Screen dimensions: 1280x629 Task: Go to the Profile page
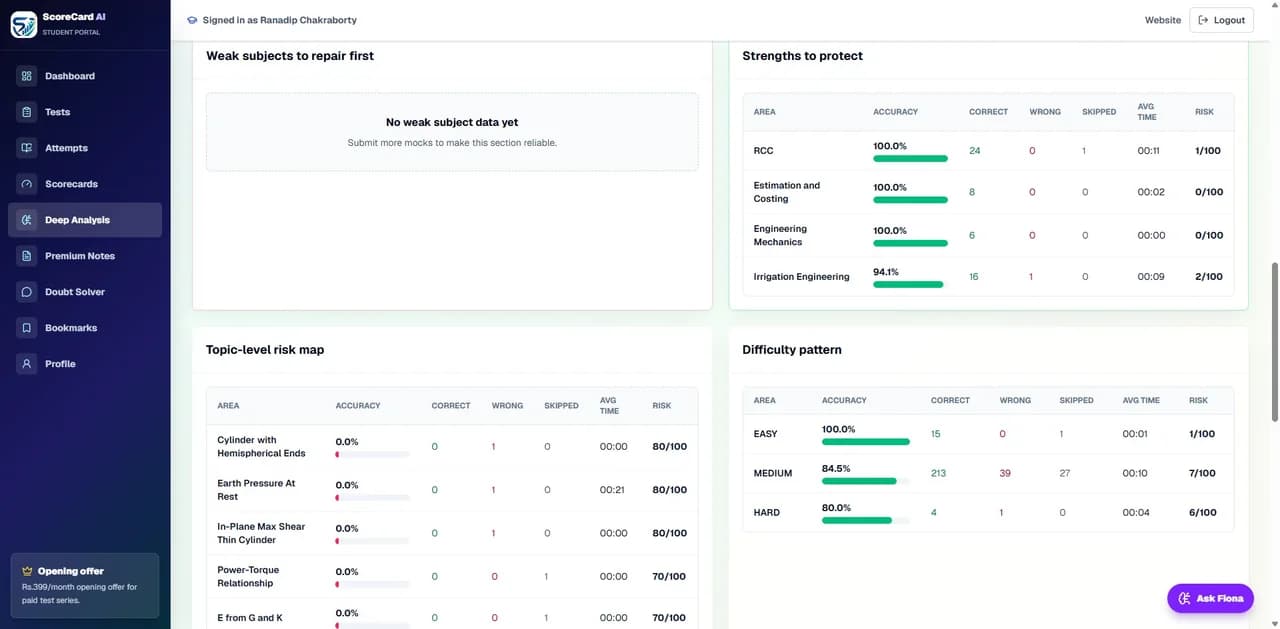click(x=85, y=364)
